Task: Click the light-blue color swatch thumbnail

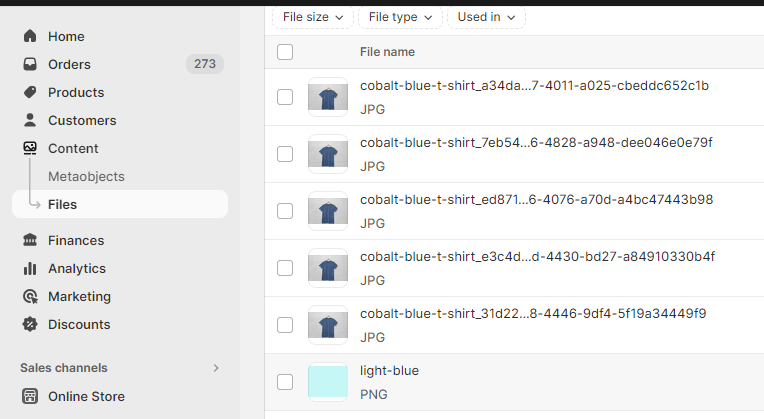Action: [328, 382]
